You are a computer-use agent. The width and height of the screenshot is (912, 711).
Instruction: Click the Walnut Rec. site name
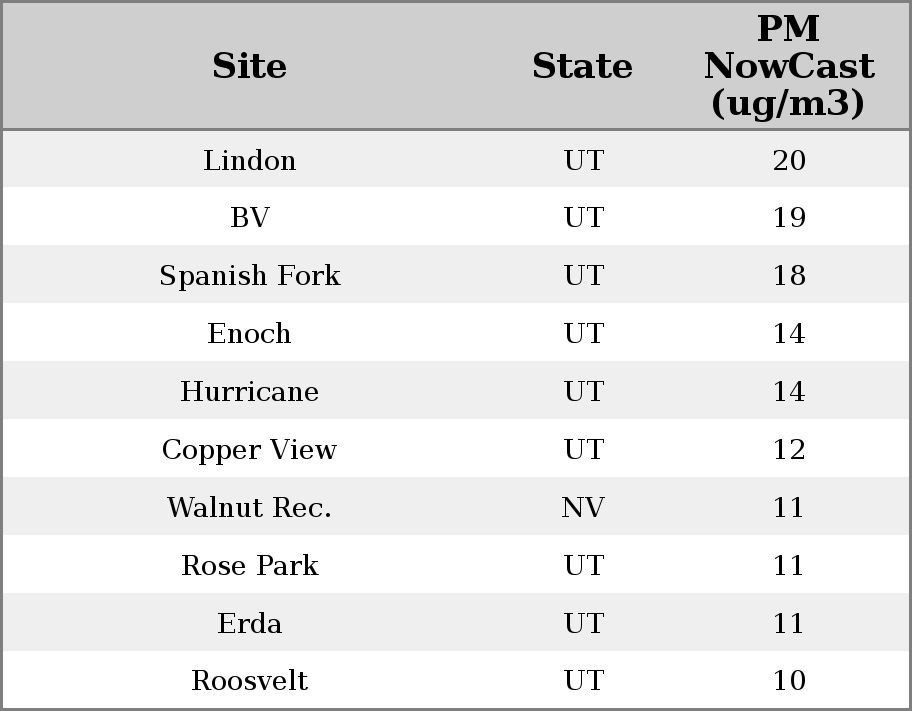(x=249, y=507)
